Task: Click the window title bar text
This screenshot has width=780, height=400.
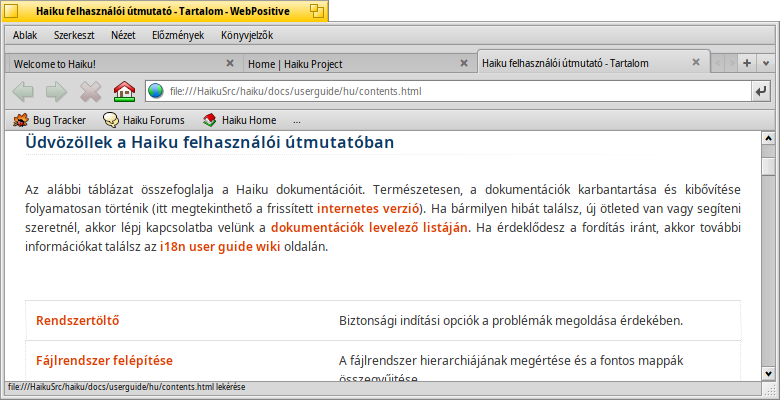Action: 163,11
